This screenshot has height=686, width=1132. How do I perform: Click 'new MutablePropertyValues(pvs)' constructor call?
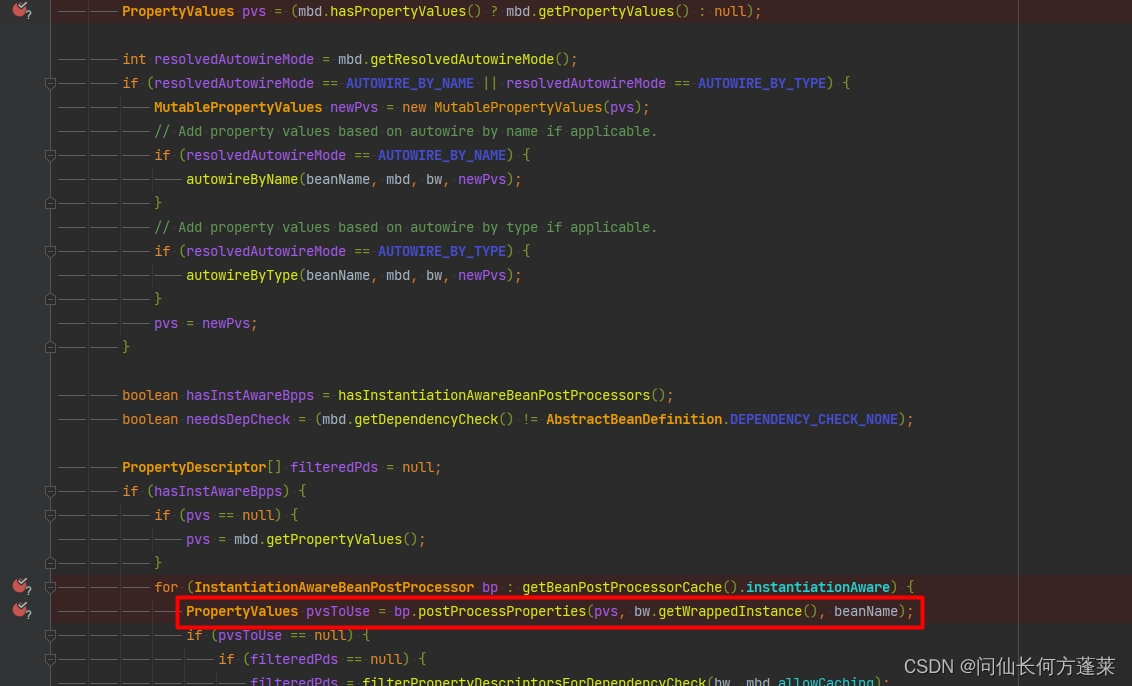tap(523, 108)
